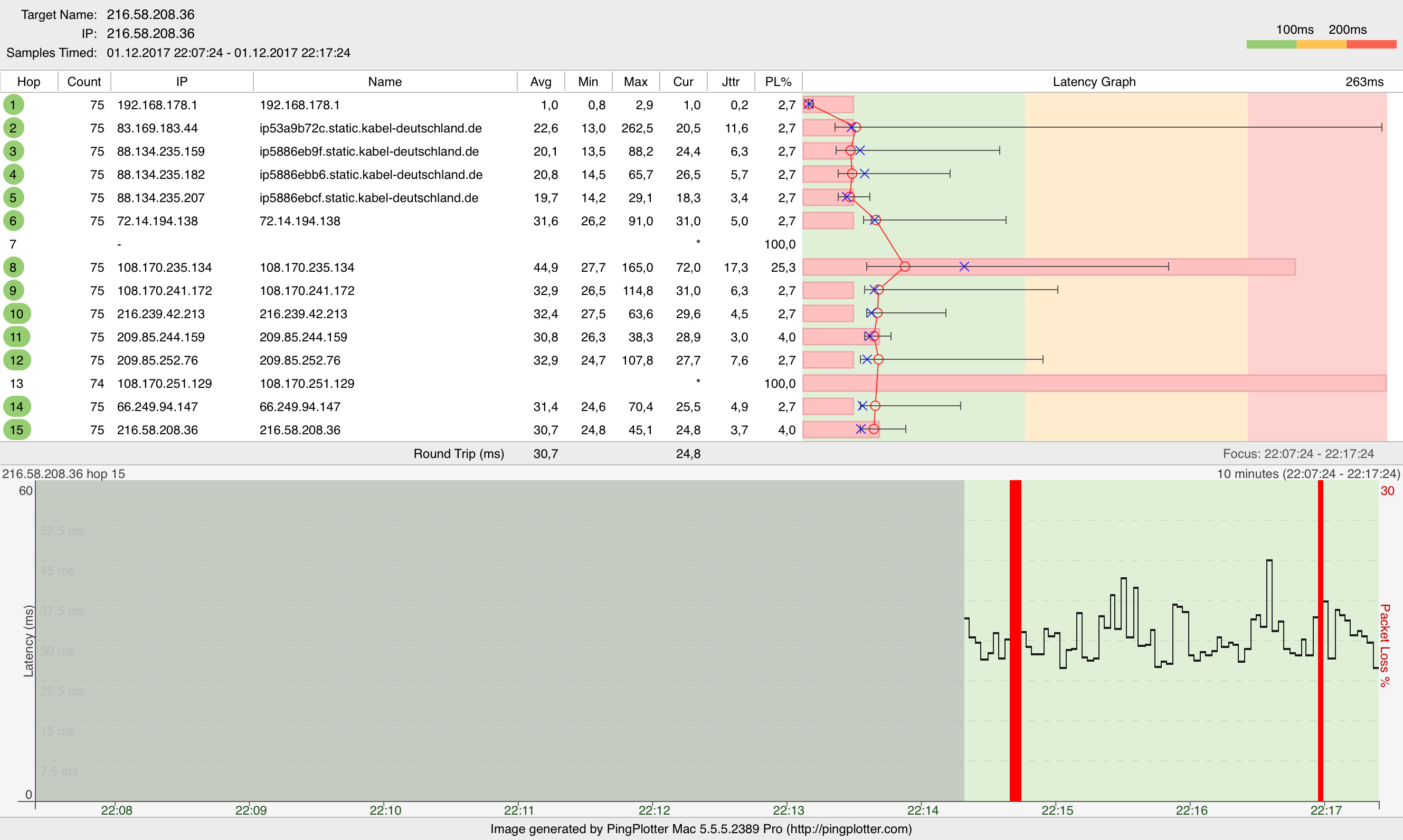
Task: Click hop 7 row number
Action: coord(13,244)
